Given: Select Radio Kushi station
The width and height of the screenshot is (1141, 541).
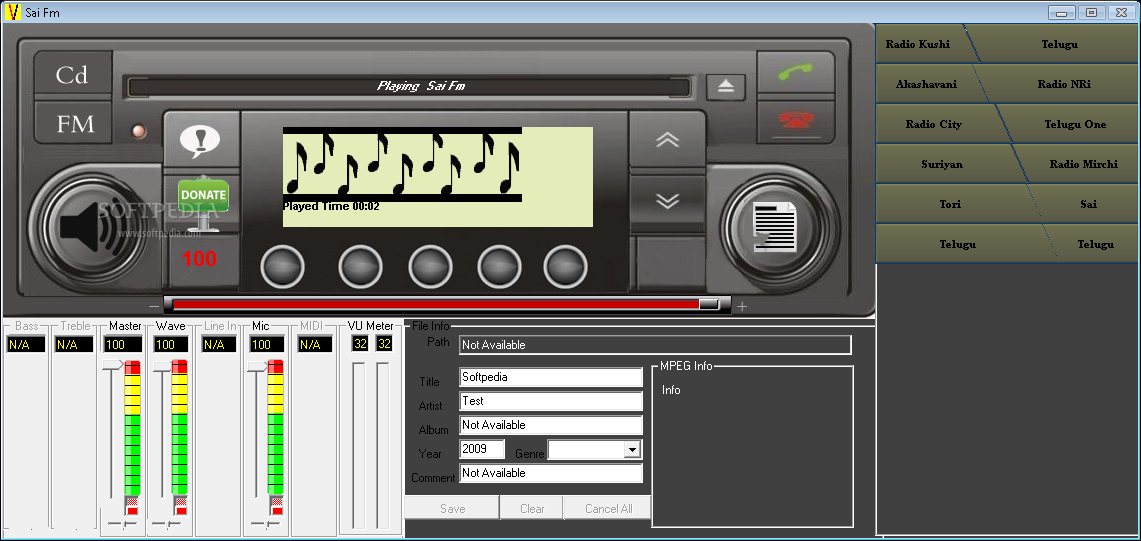Looking at the screenshot, I should pyautogui.click(x=917, y=44).
